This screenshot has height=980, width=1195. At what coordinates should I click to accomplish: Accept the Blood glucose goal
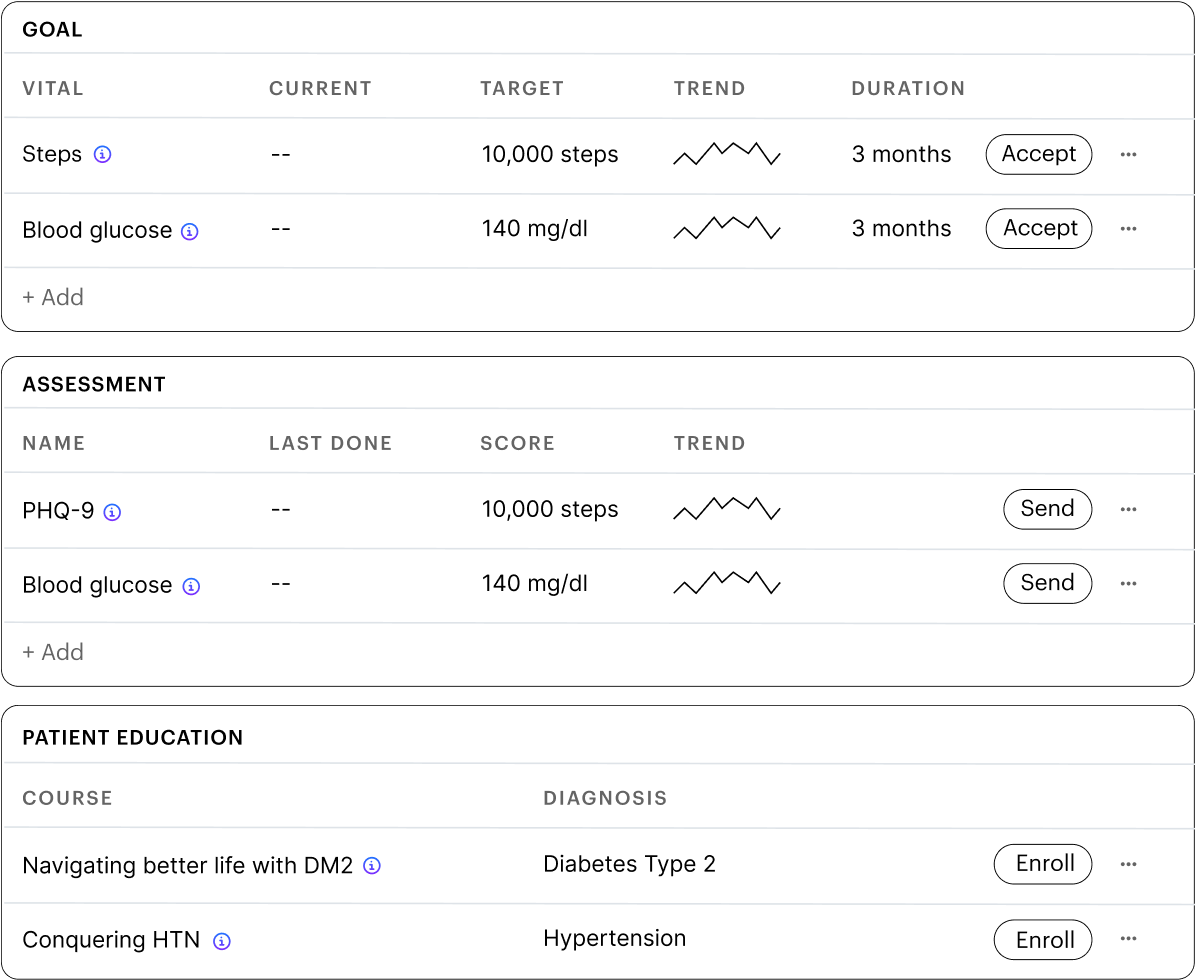(1039, 229)
